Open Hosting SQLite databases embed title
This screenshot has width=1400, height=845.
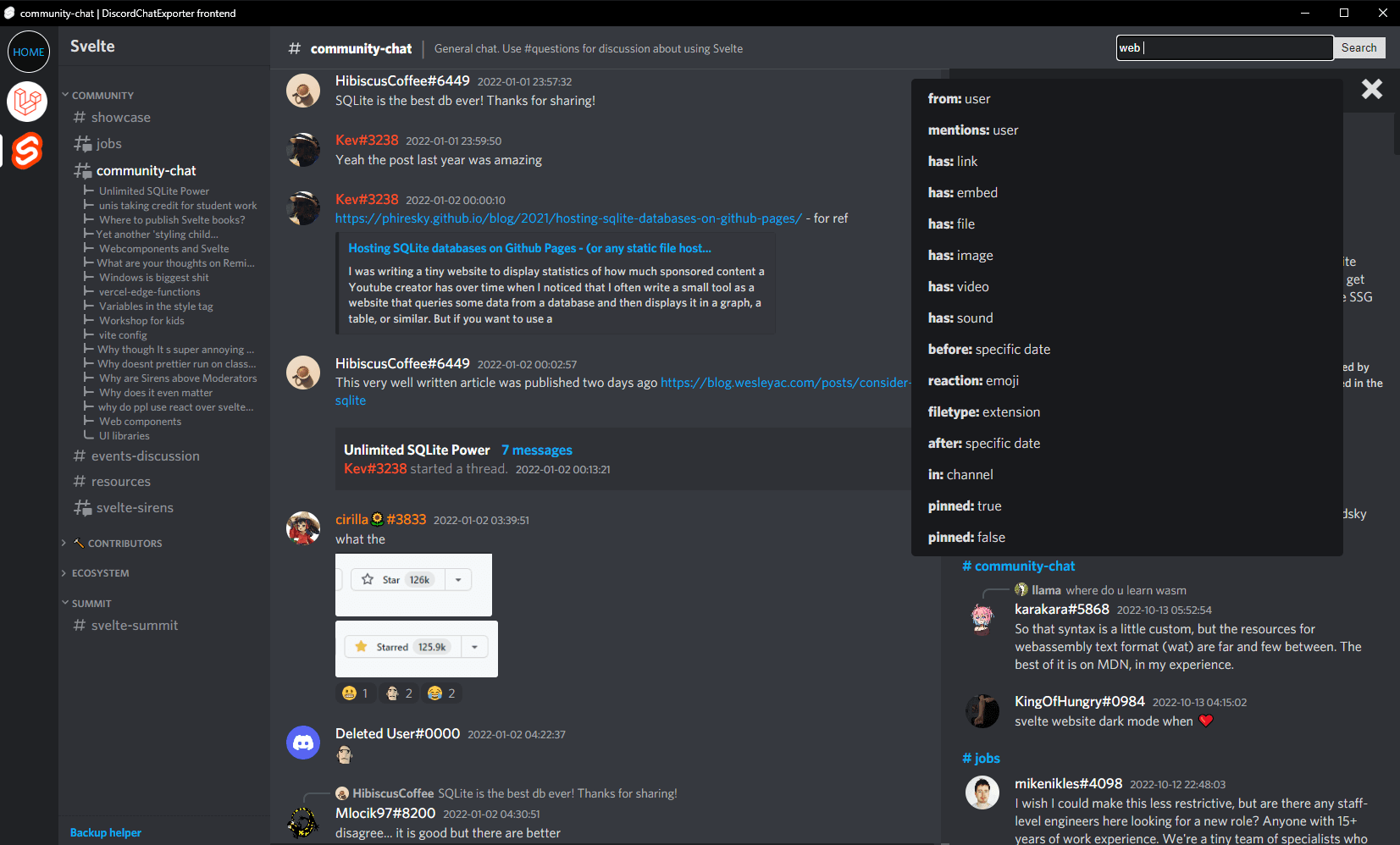pyautogui.click(x=529, y=248)
